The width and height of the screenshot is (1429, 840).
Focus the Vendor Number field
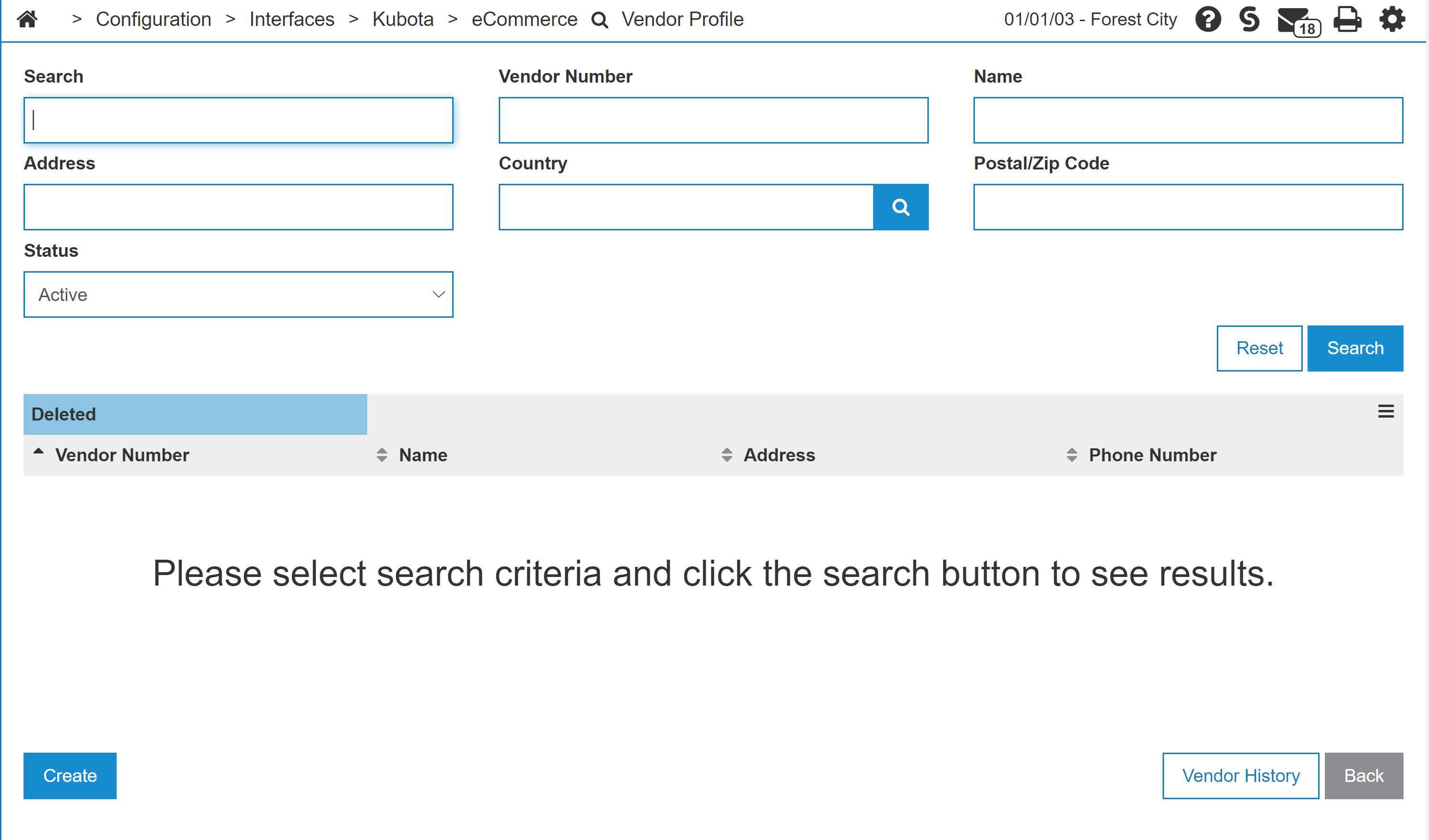(x=713, y=120)
